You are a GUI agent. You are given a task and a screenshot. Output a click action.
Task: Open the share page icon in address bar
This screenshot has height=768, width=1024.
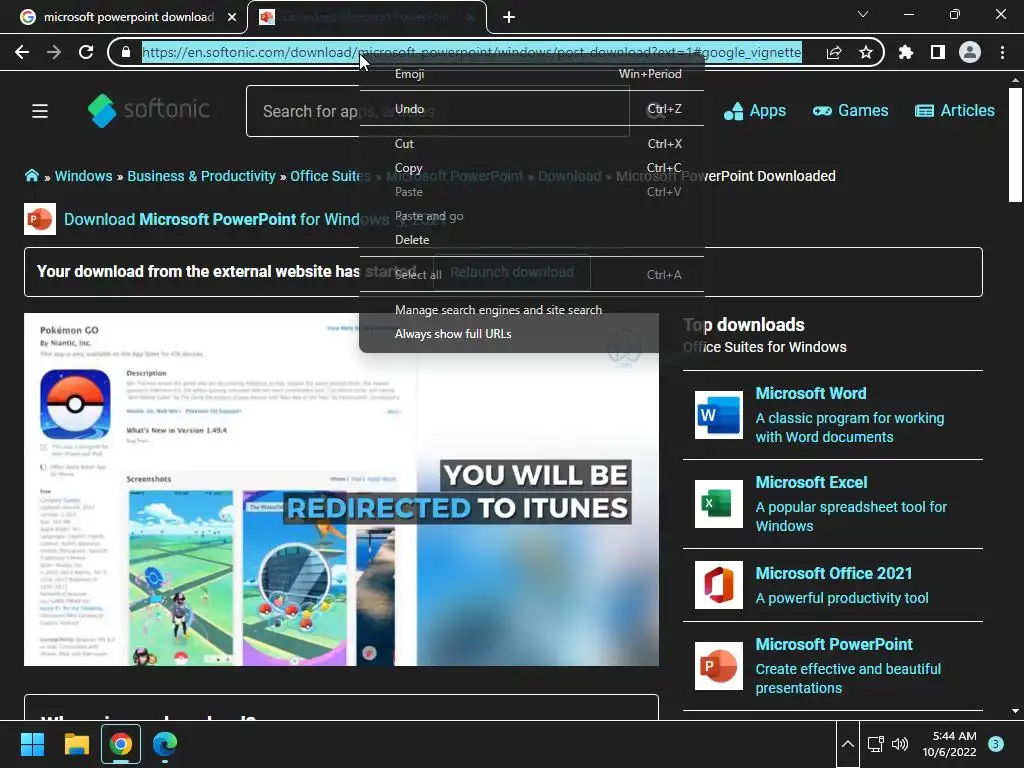coord(834,52)
